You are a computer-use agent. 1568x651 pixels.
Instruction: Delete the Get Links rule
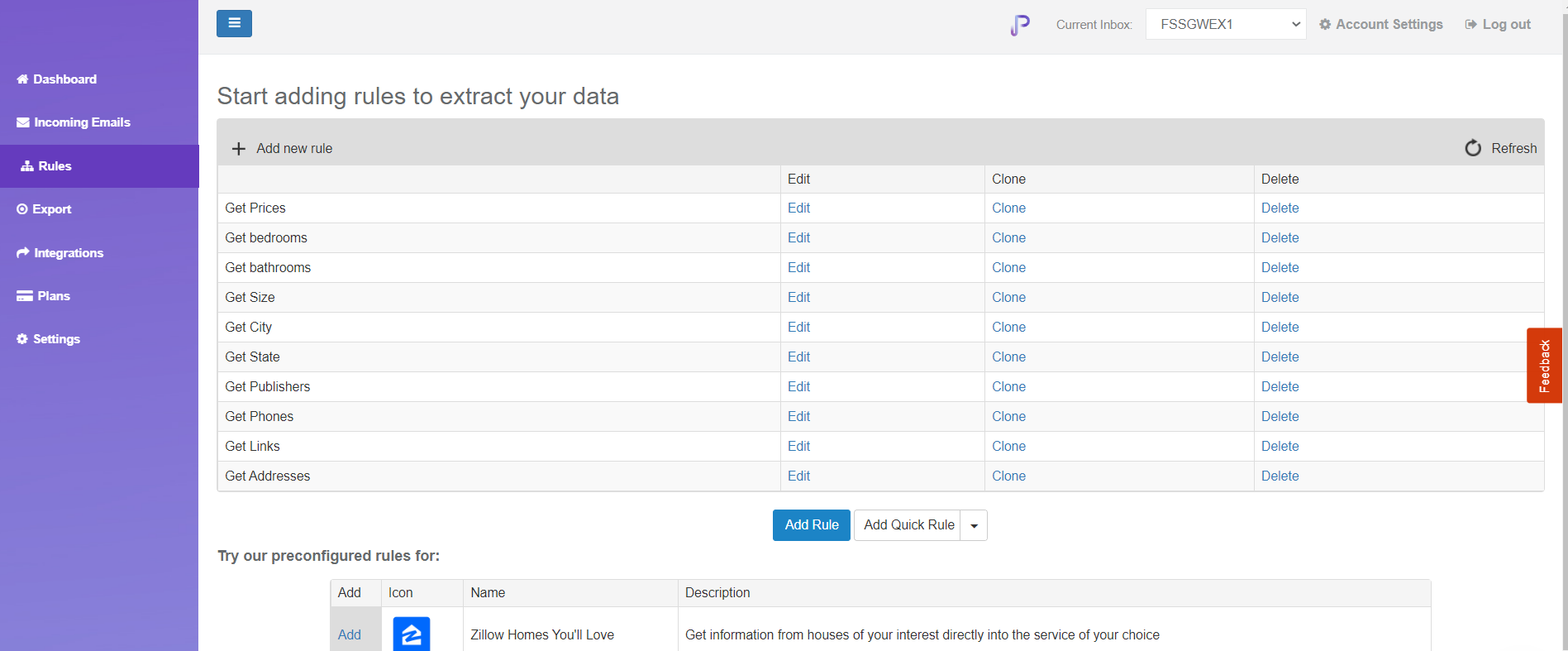[1280, 447]
